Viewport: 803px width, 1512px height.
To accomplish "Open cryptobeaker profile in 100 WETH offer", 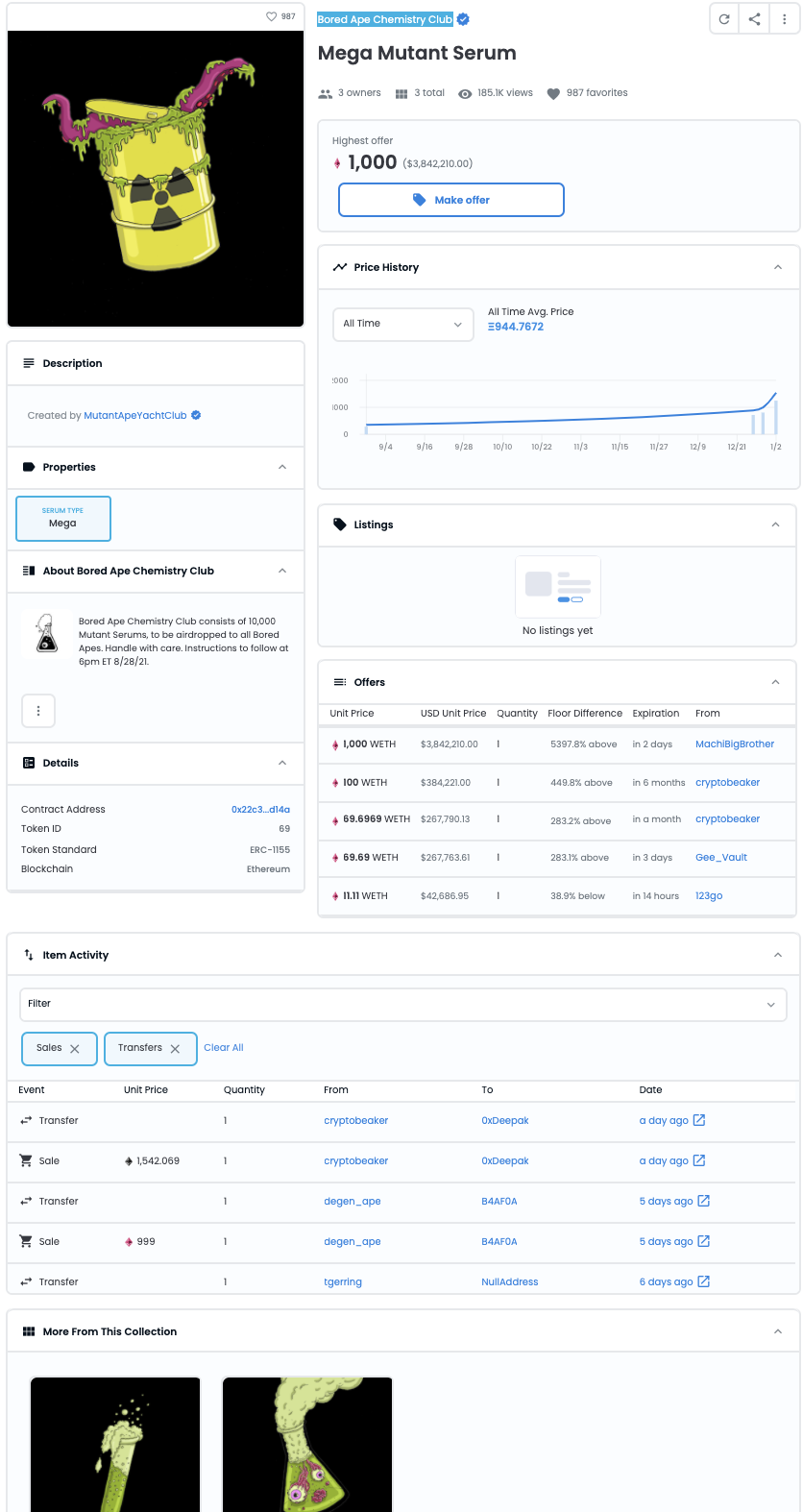I will point(727,783).
